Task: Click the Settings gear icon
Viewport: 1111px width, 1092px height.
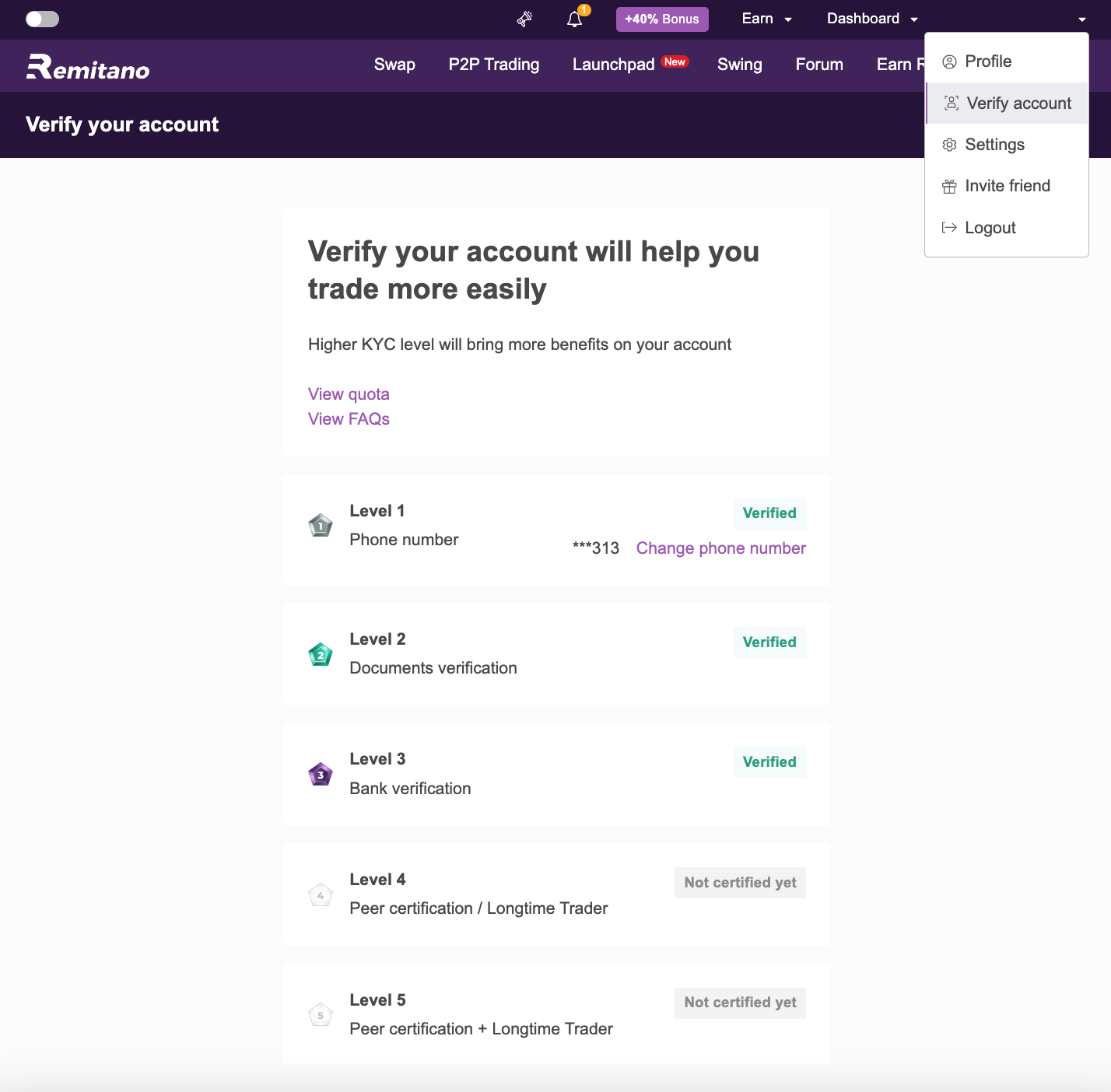Action: [949, 145]
